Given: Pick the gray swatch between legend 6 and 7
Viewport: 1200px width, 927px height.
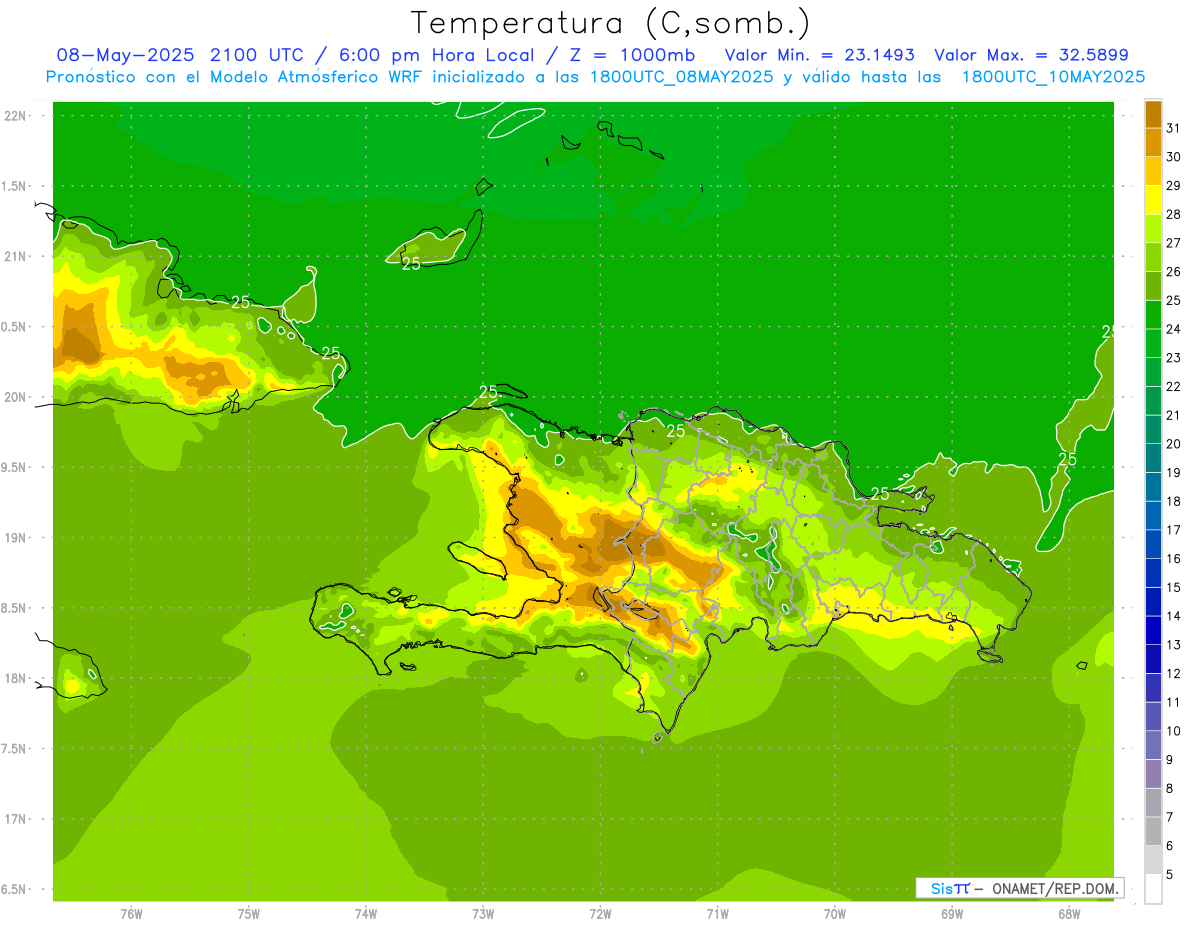Looking at the screenshot, I should click(1153, 832).
